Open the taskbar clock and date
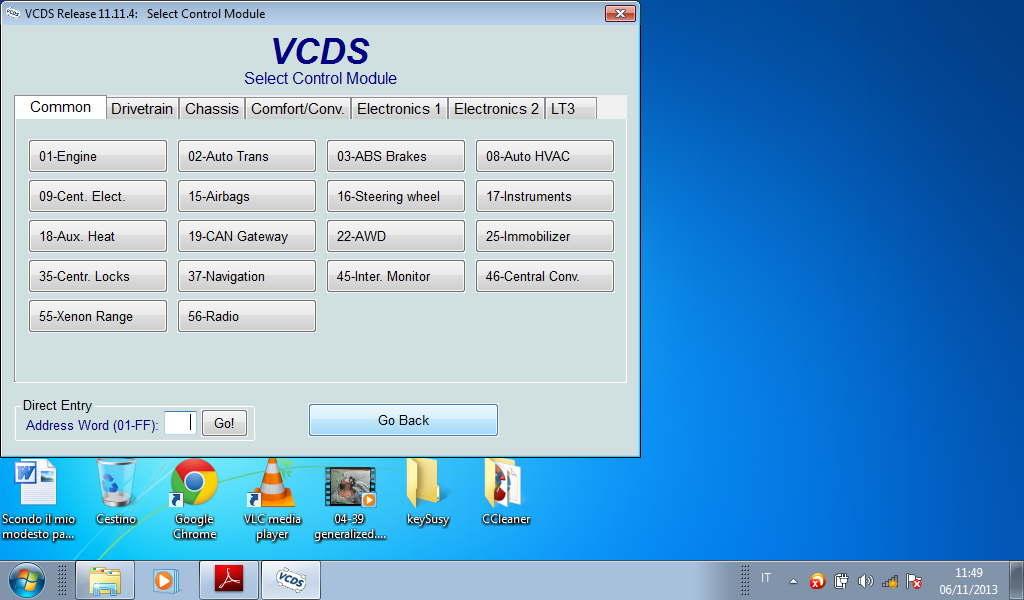1024x600 pixels. tap(968, 581)
